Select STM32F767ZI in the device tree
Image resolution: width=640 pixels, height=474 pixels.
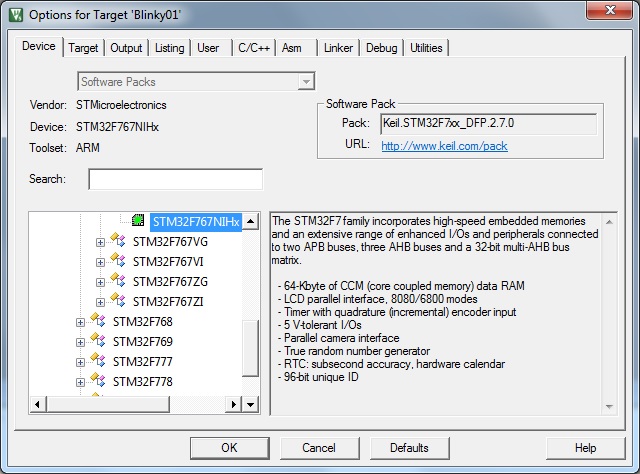point(168,302)
